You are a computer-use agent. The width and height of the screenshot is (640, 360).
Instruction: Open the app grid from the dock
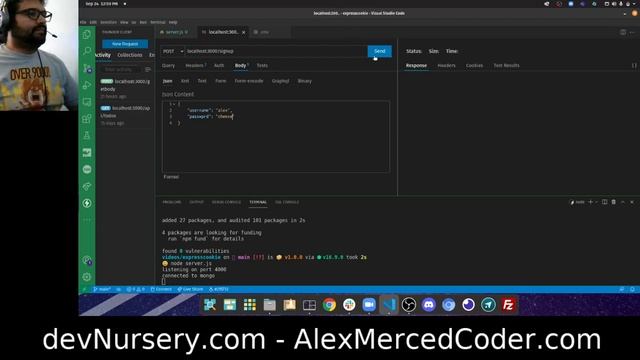point(249,305)
